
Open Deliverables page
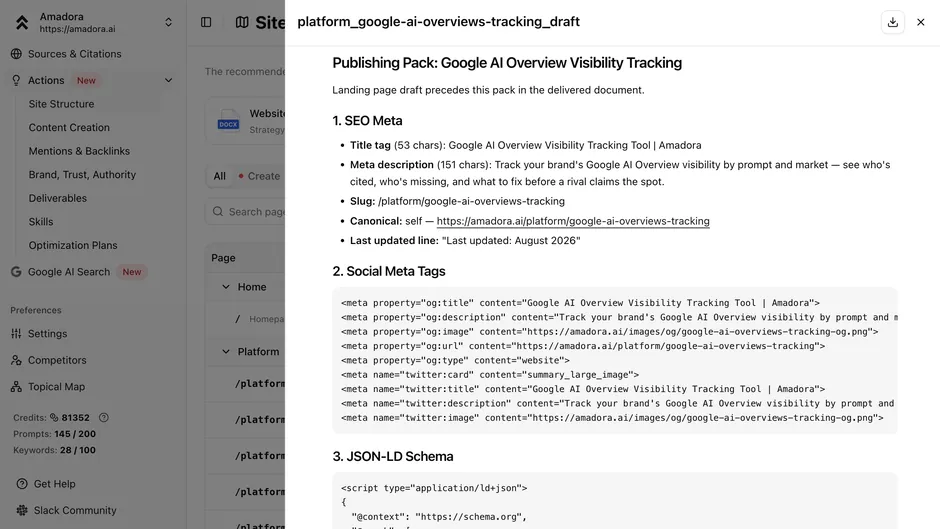(58, 198)
